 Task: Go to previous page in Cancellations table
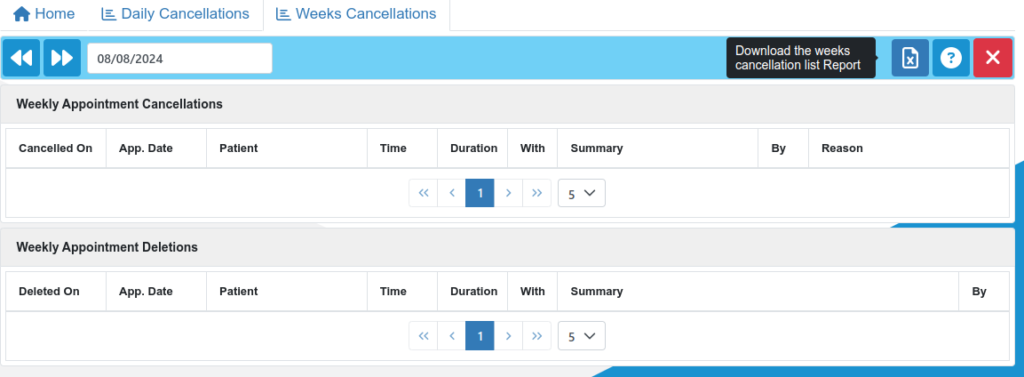451,193
